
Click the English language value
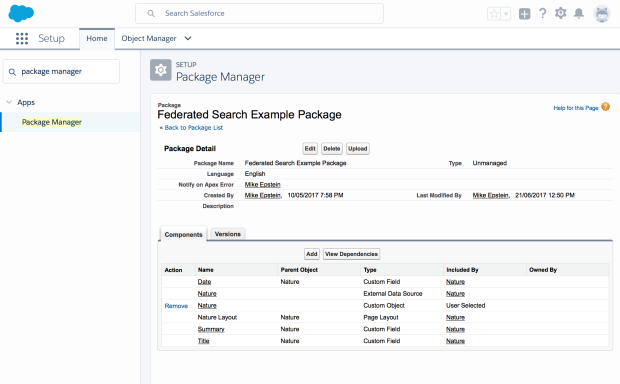tap(255, 174)
